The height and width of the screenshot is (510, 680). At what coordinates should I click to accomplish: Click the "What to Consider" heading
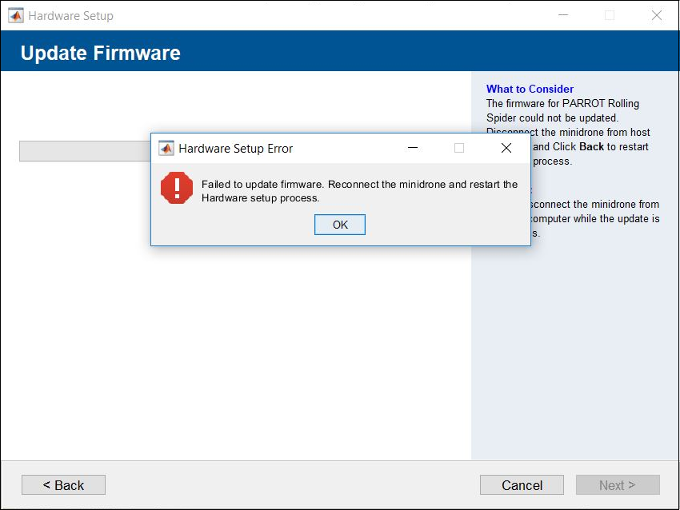[530, 89]
